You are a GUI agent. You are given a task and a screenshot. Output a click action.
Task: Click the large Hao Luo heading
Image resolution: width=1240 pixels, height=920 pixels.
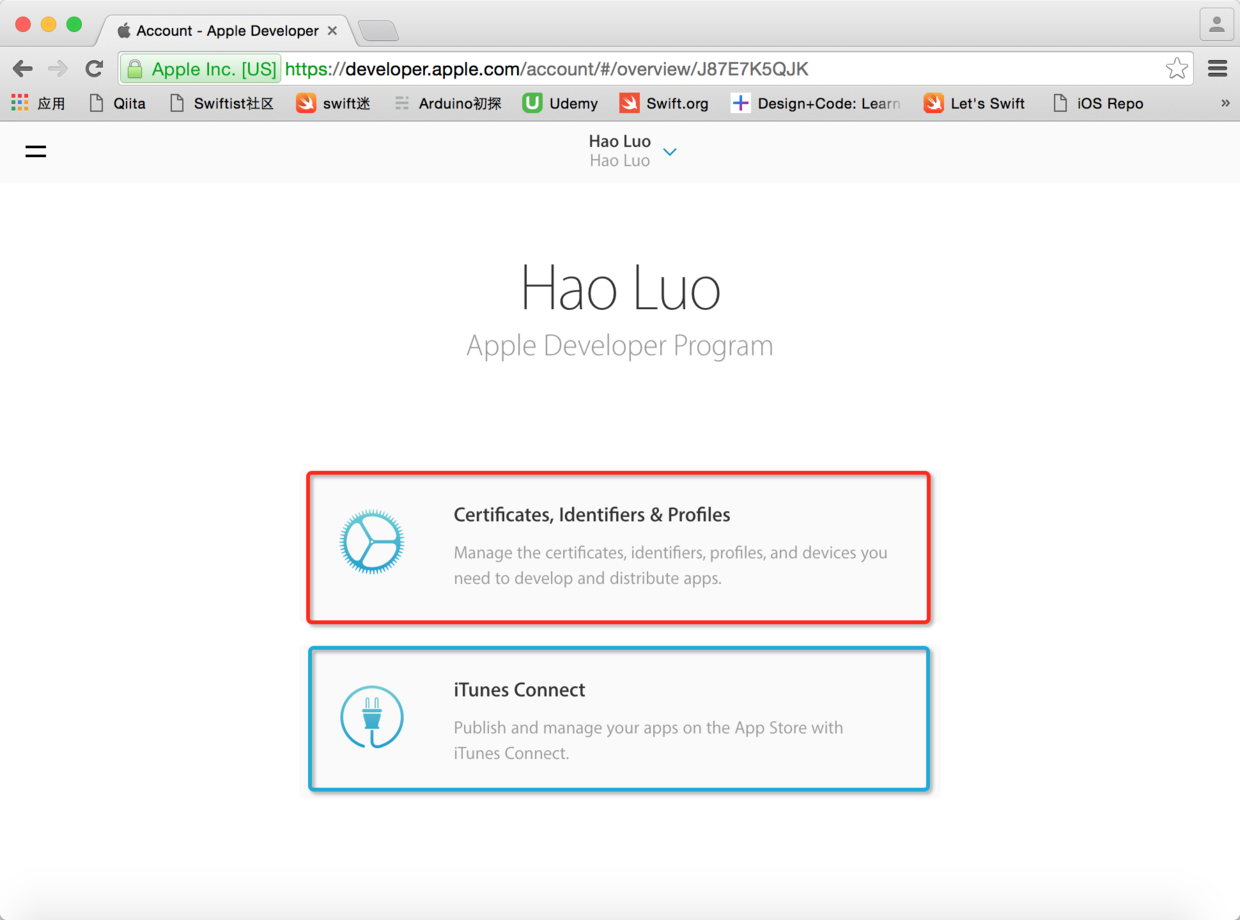pyautogui.click(x=620, y=289)
